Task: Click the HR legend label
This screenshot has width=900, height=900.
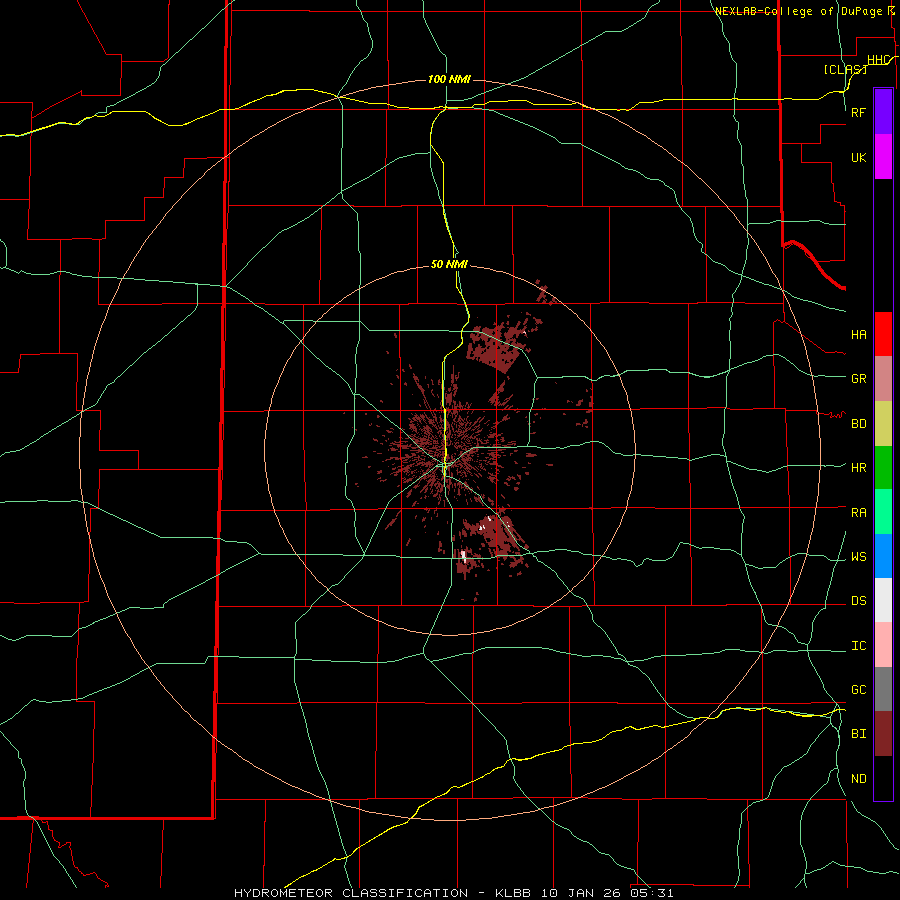Action: [859, 468]
